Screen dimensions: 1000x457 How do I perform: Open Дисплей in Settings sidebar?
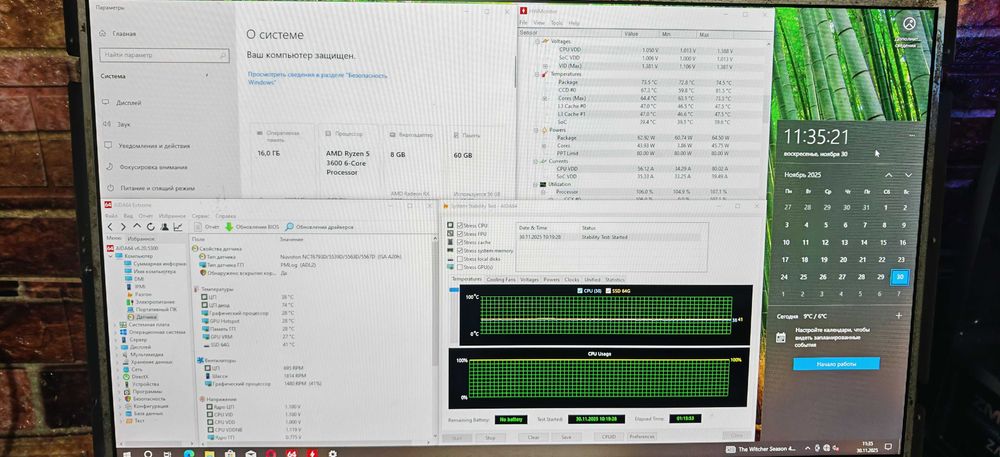click(122, 103)
